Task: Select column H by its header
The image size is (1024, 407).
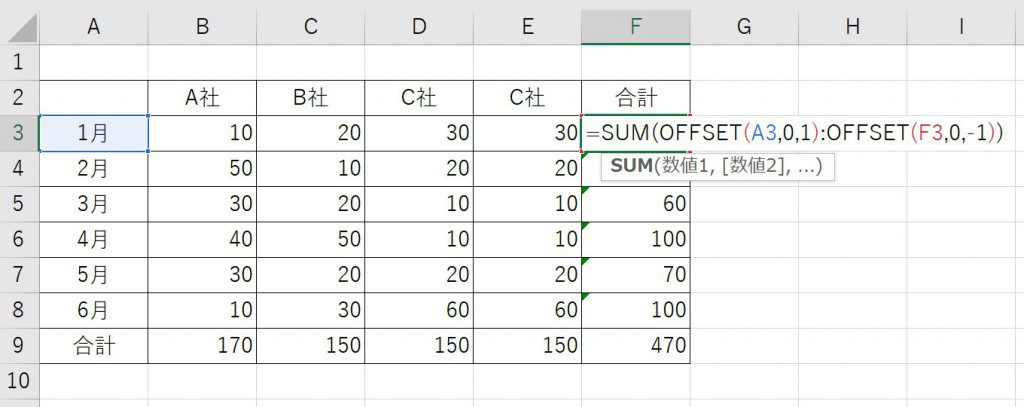Action: coord(852,28)
